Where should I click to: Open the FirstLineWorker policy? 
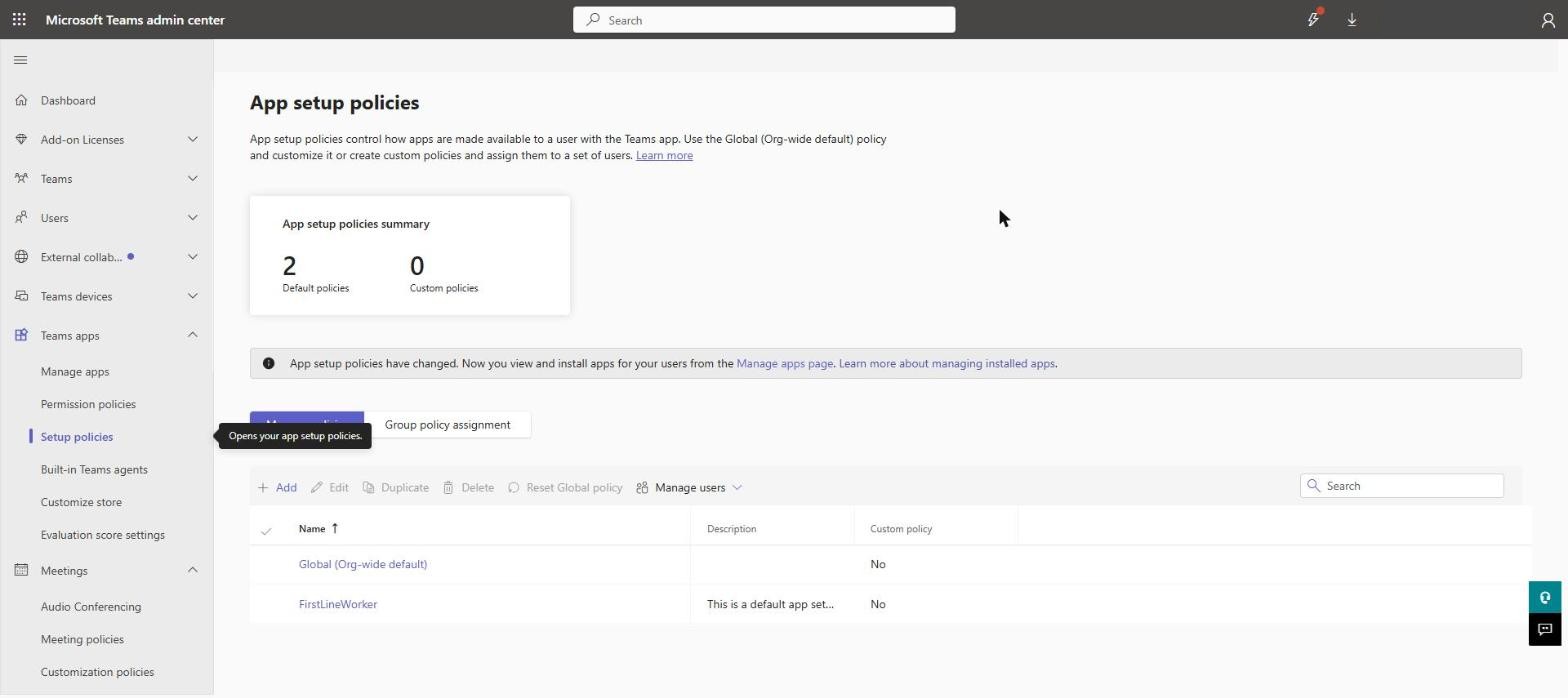click(x=338, y=604)
